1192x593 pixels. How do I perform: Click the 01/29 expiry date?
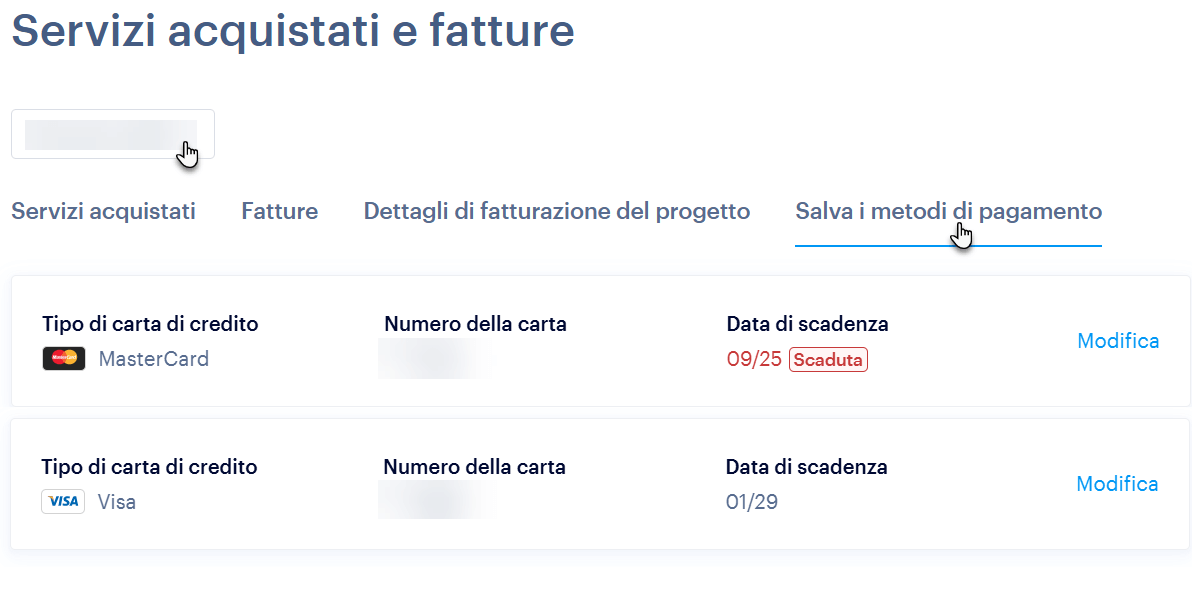pyautogui.click(x=751, y=501)
